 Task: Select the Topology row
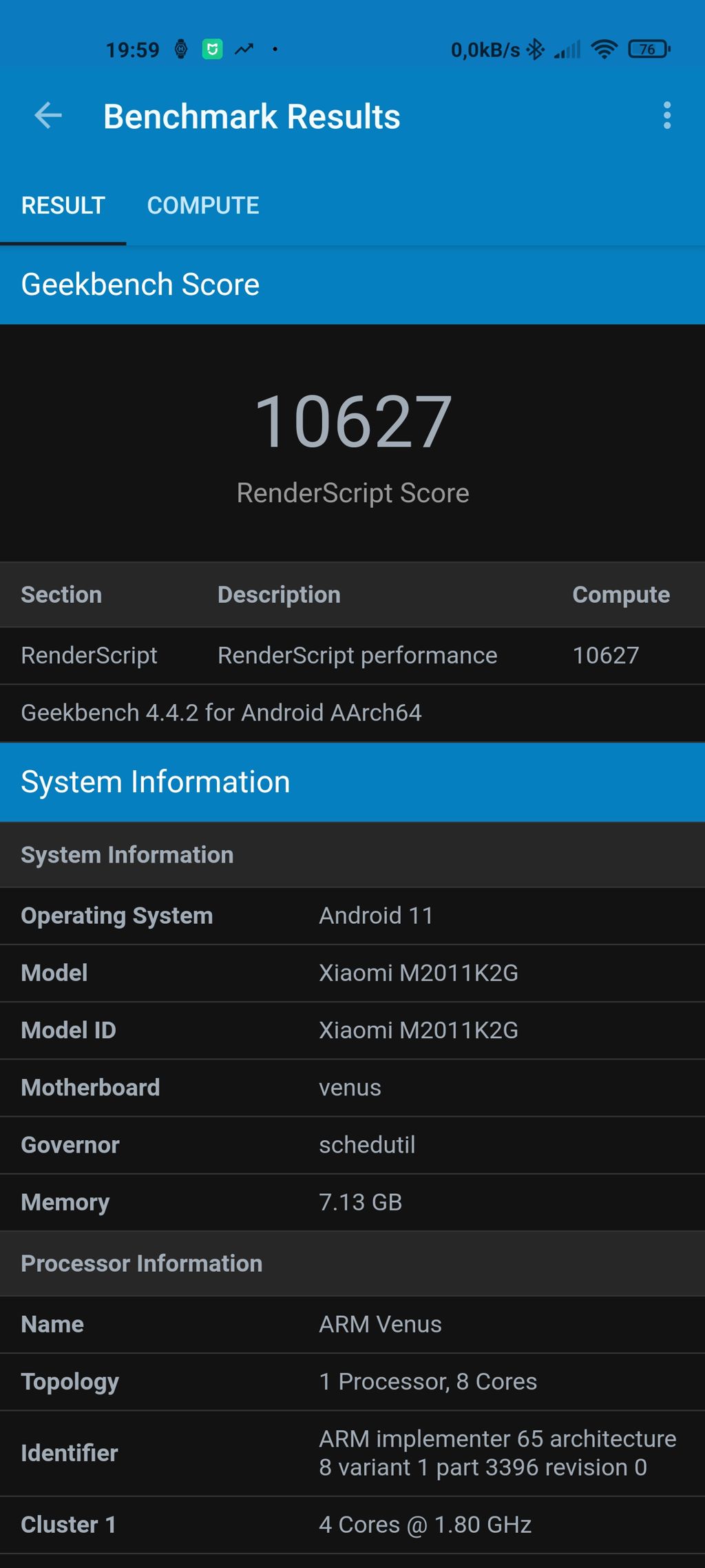[x=352, y=1381]
